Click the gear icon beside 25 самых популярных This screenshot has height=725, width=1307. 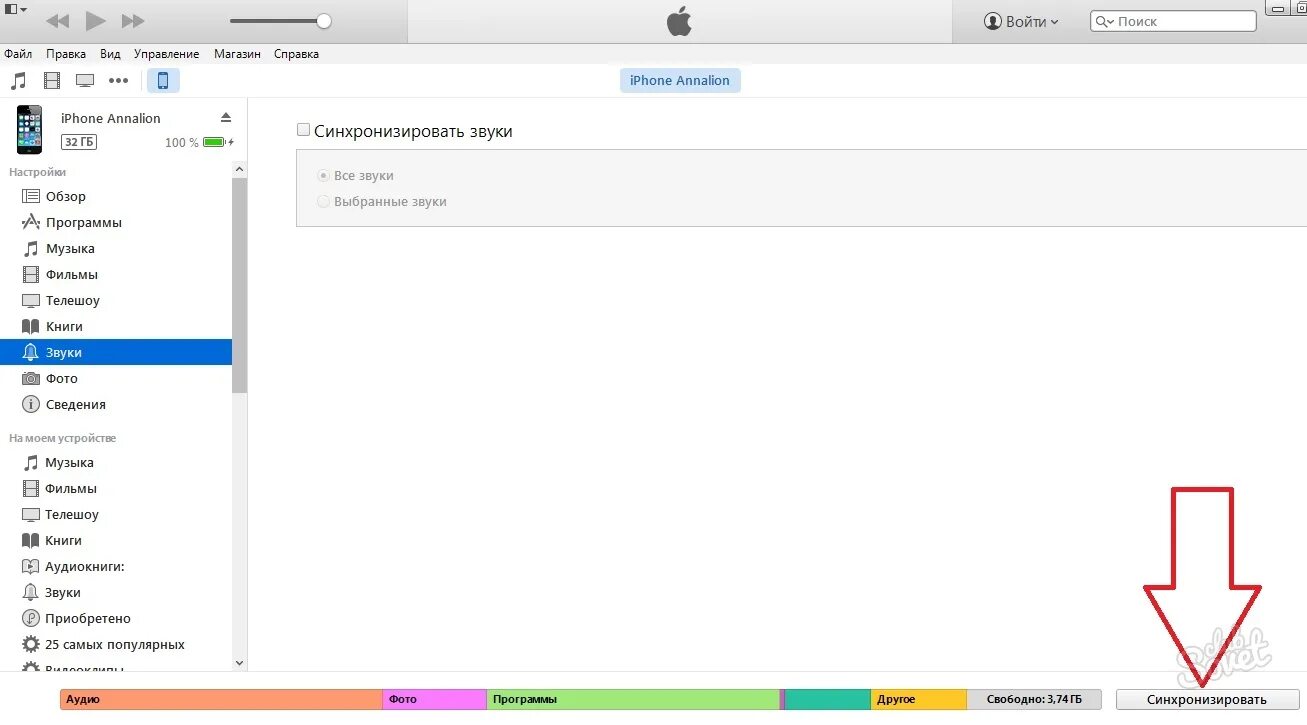[x=31, y=644]
